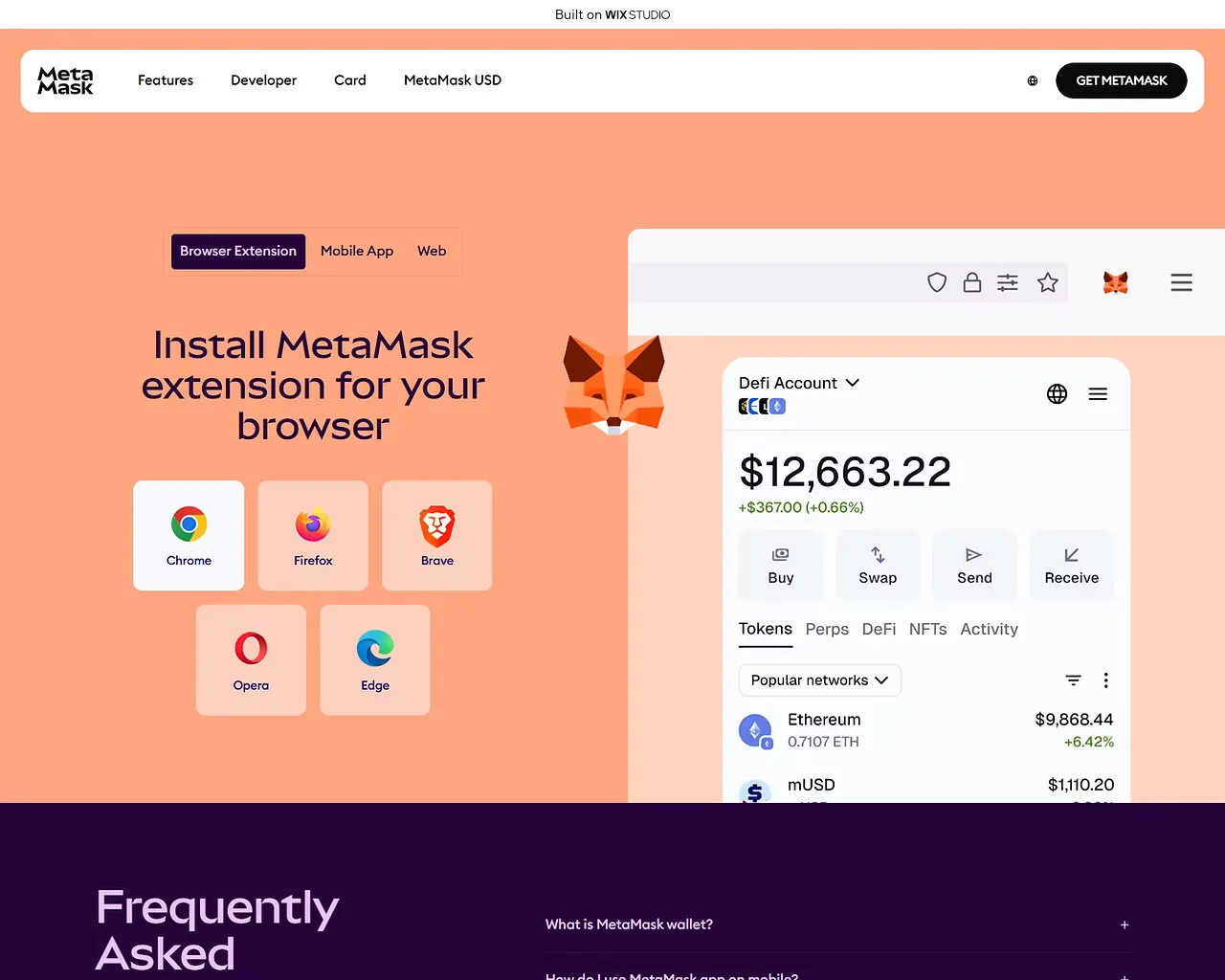Open the language globe icon in navbar
Screen dimensions: 1225x980
tap(1033, 80)
